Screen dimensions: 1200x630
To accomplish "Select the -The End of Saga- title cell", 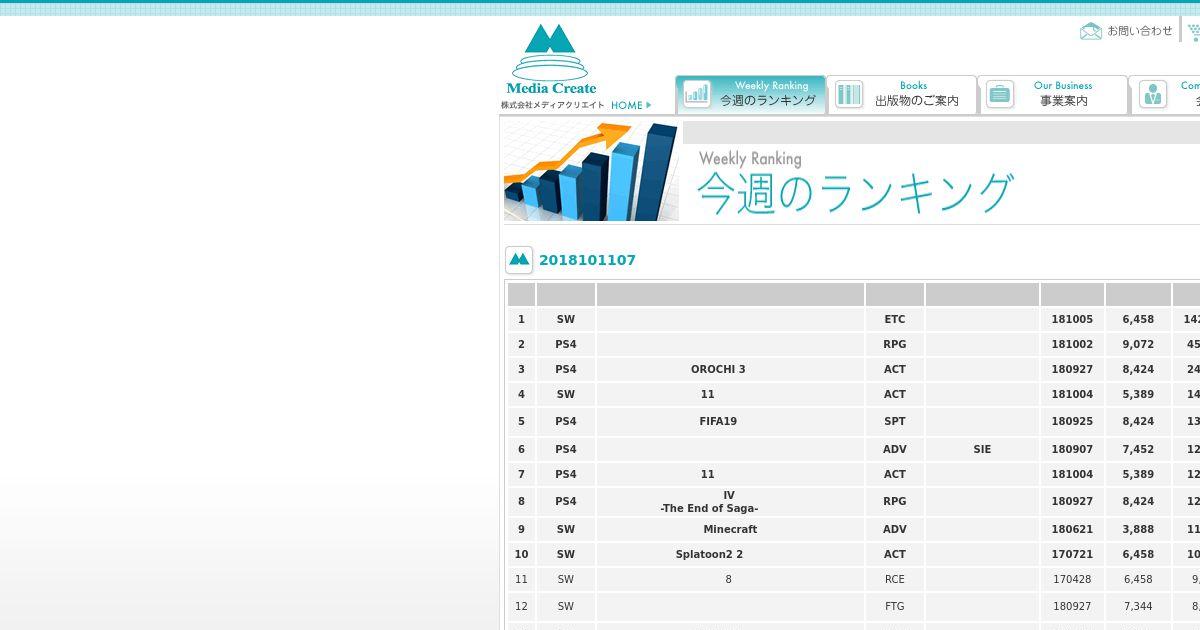I will (x=730, y=501).
